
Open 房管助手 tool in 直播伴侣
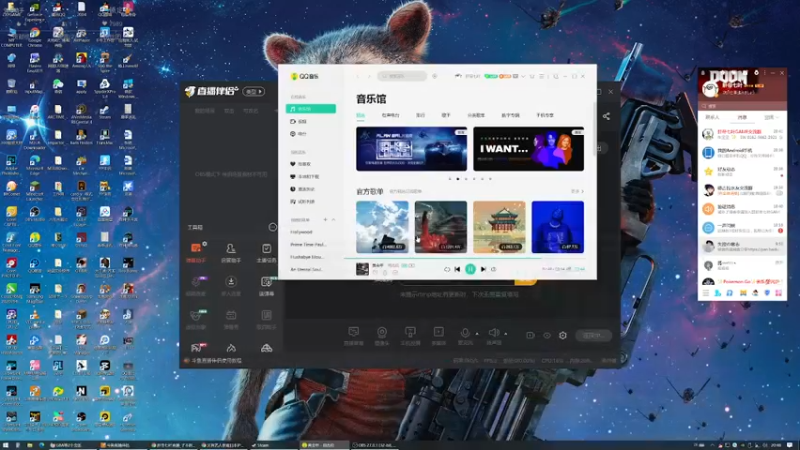231,252
